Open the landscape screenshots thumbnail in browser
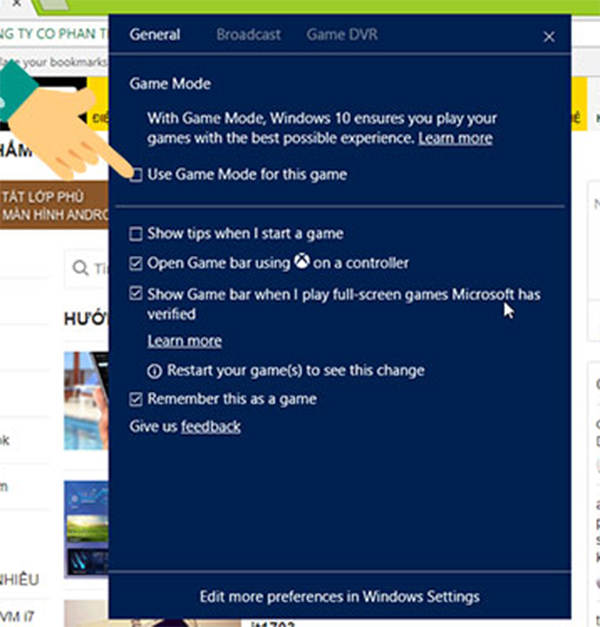600x627 pixels. pyautogui.click(x=86, y=529)
